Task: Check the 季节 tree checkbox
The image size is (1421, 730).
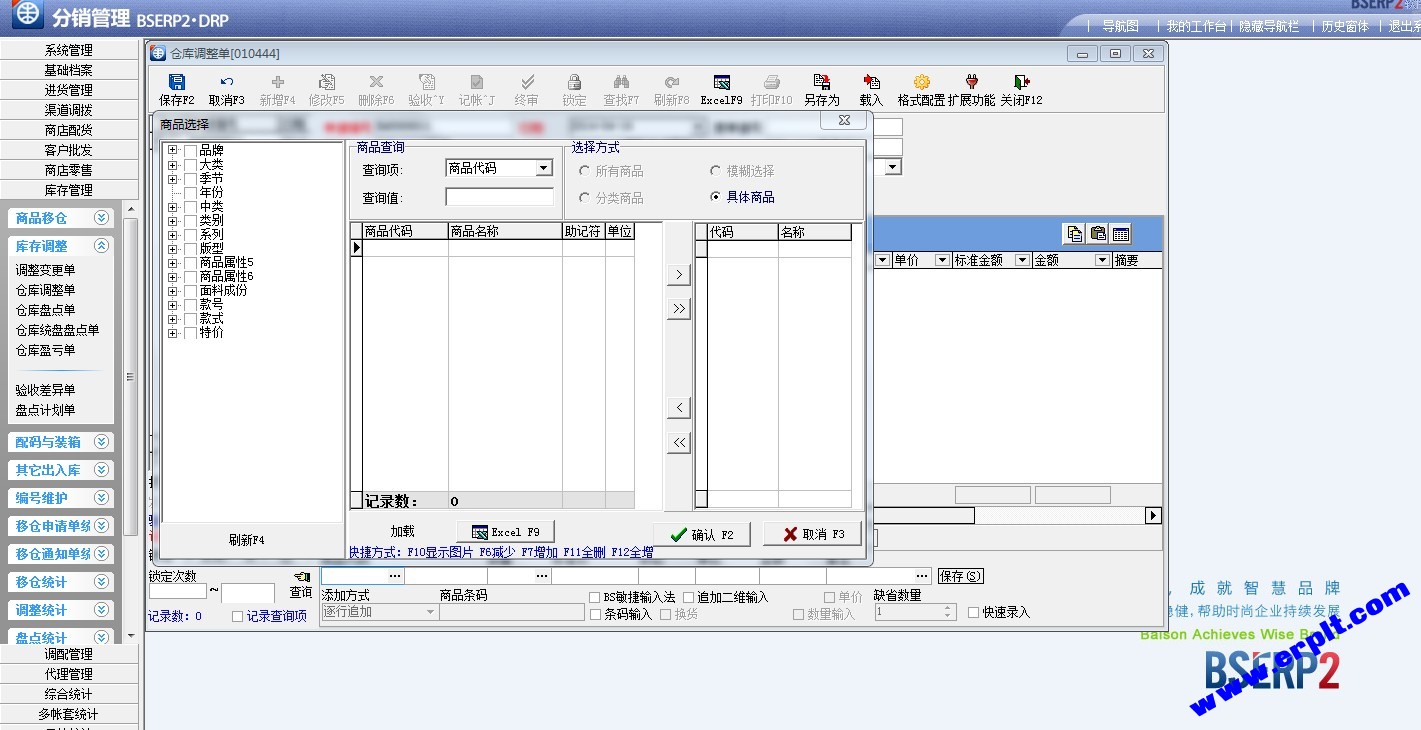Action: click(190, 179)
